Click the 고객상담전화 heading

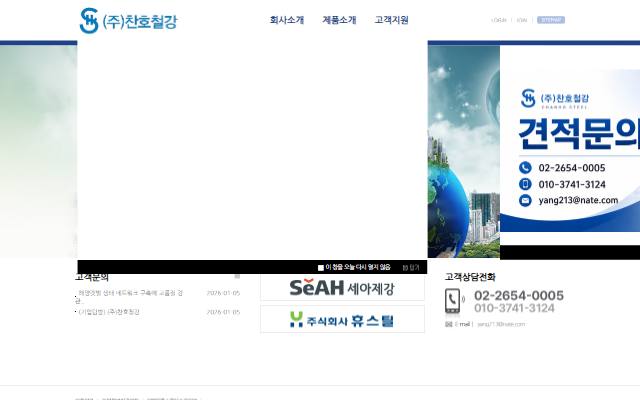tap(470, 277)
